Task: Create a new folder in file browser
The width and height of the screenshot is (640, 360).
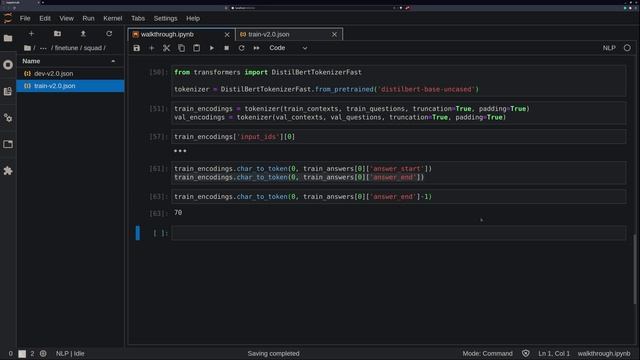Action: click(x=57, y=34)
